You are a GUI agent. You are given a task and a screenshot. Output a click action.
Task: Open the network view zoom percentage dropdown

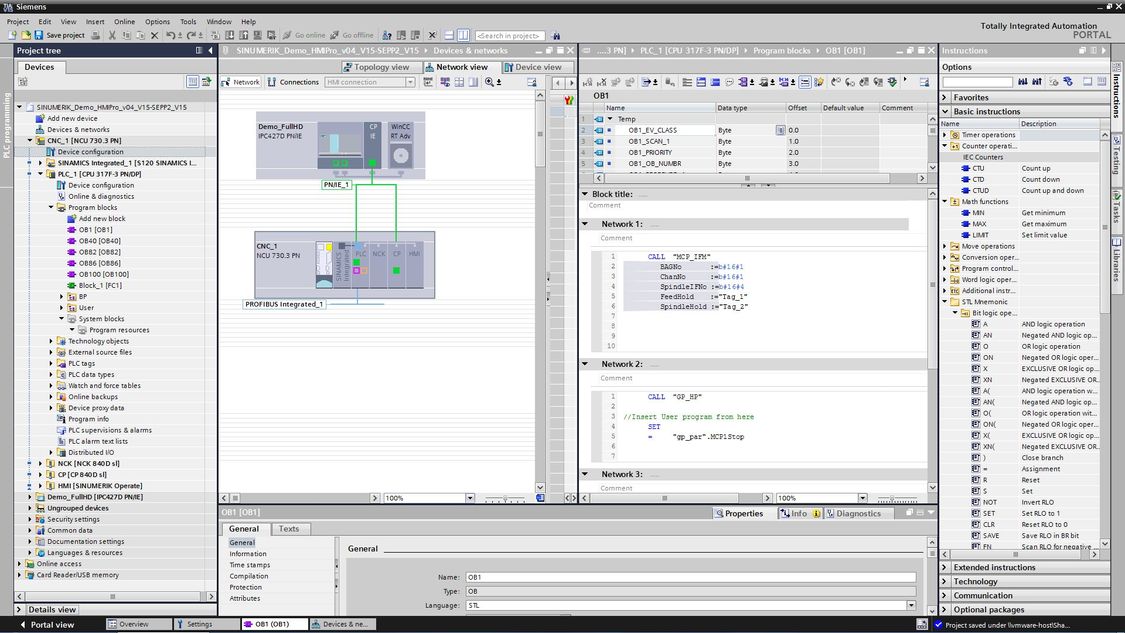(x=470, y=497)
